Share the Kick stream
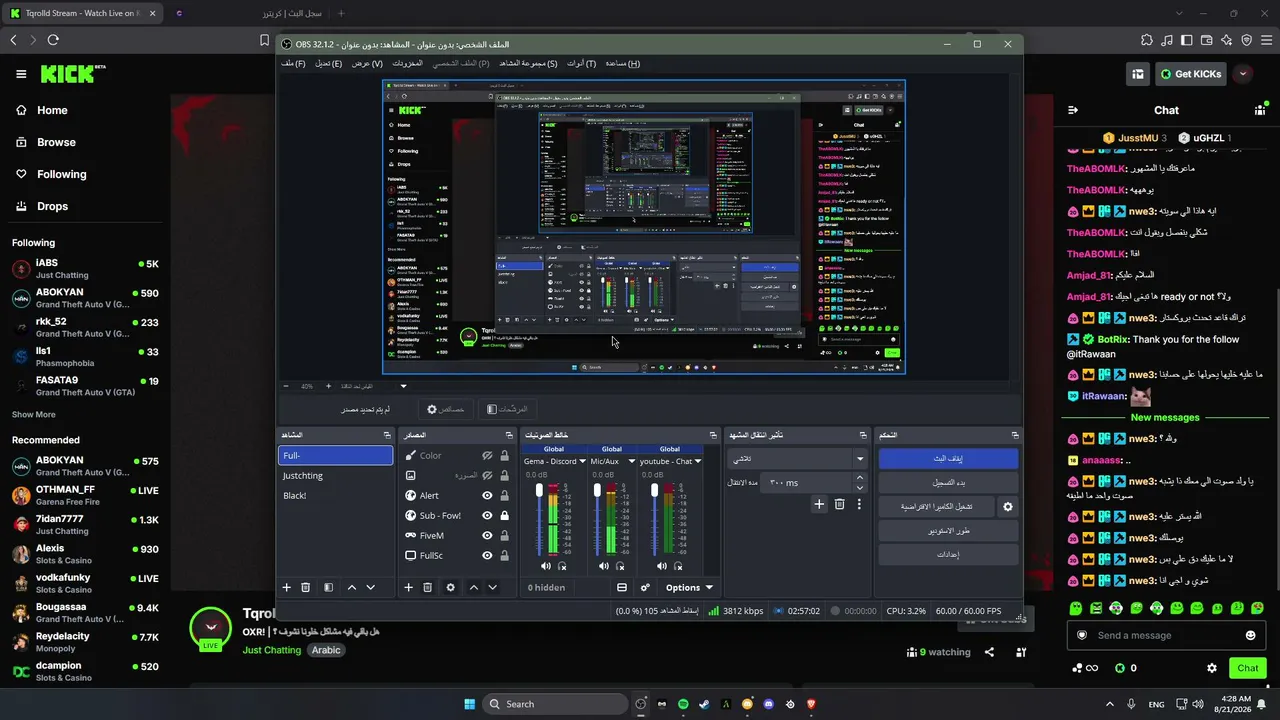The image size is (1280, 720). [989, 652]
